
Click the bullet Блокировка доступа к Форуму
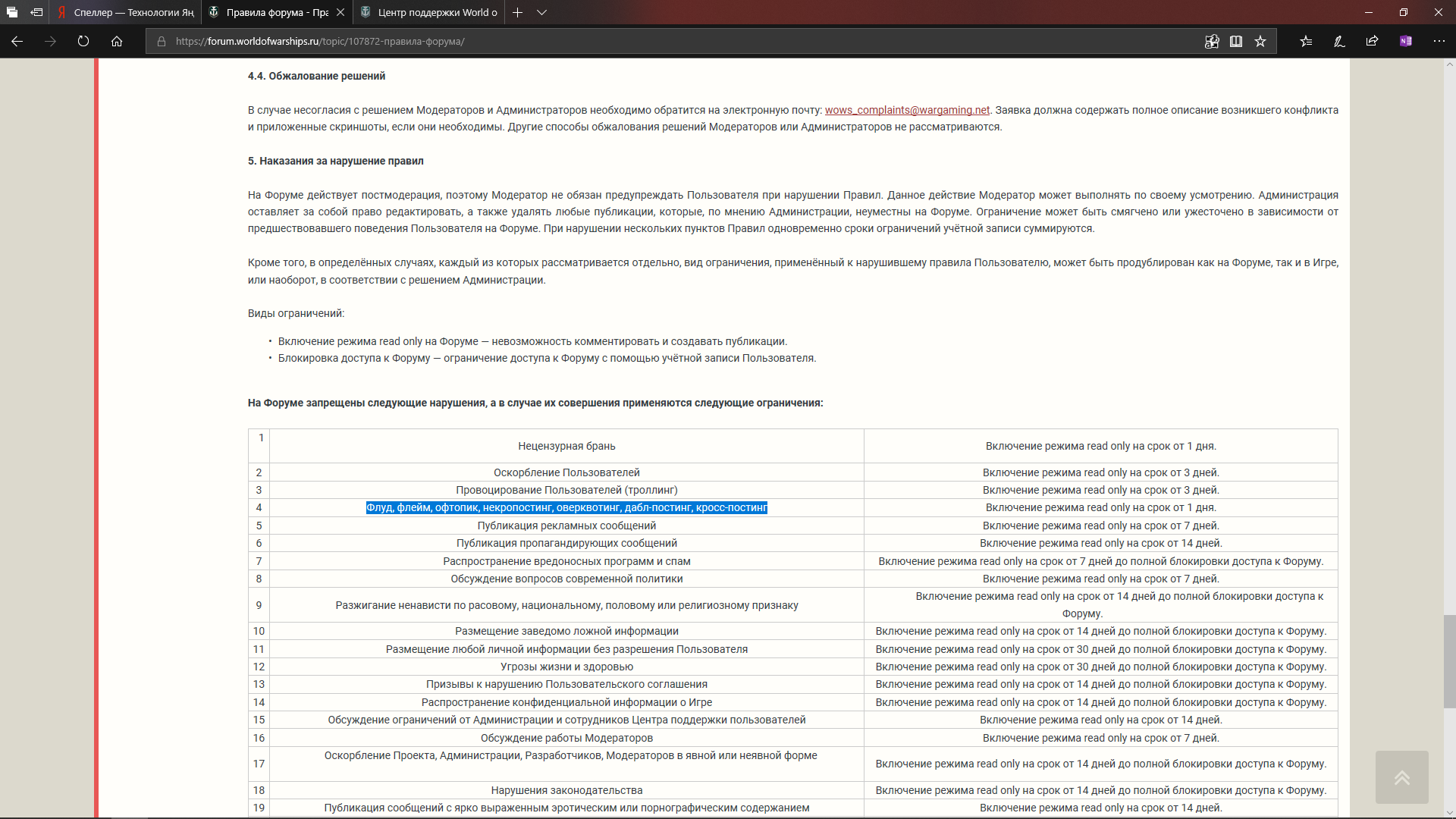pyautogui.click(x=547, y=358)
